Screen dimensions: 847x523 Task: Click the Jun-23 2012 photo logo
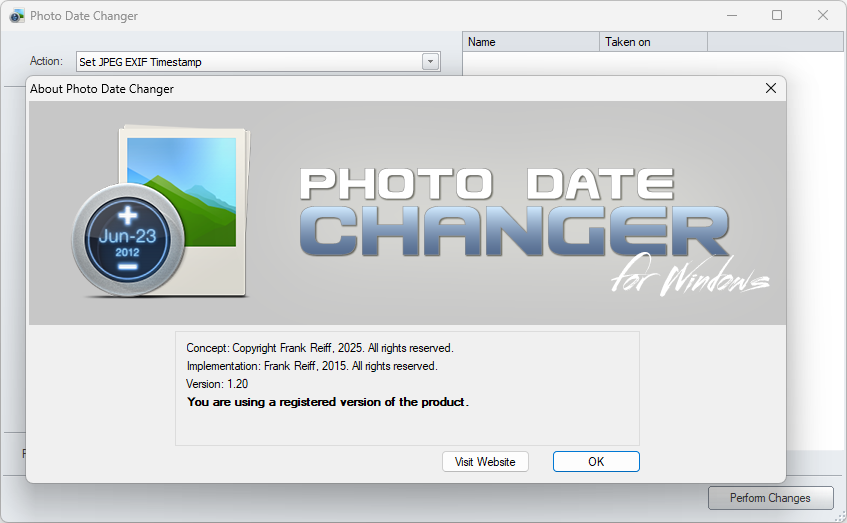161,211
